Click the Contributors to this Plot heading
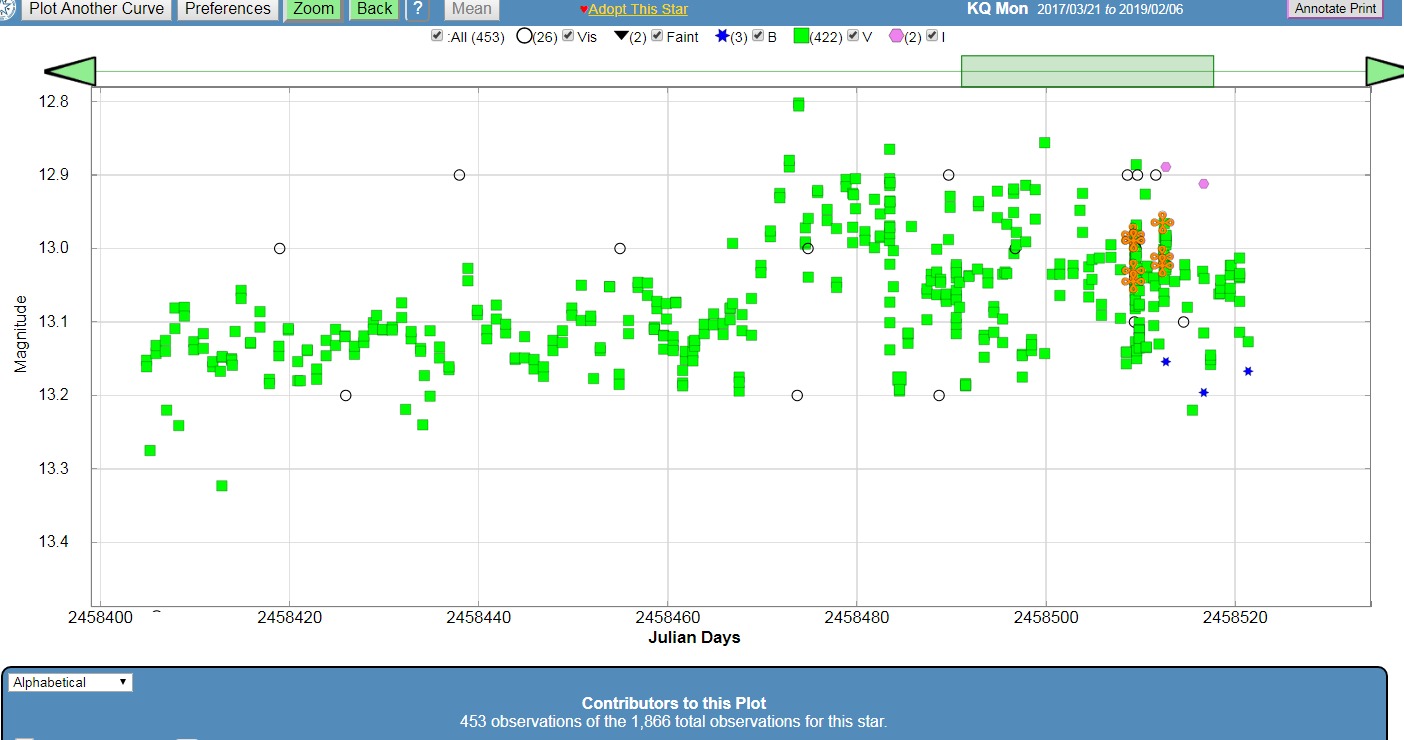 pyautogui.click(x=674, y=703)
